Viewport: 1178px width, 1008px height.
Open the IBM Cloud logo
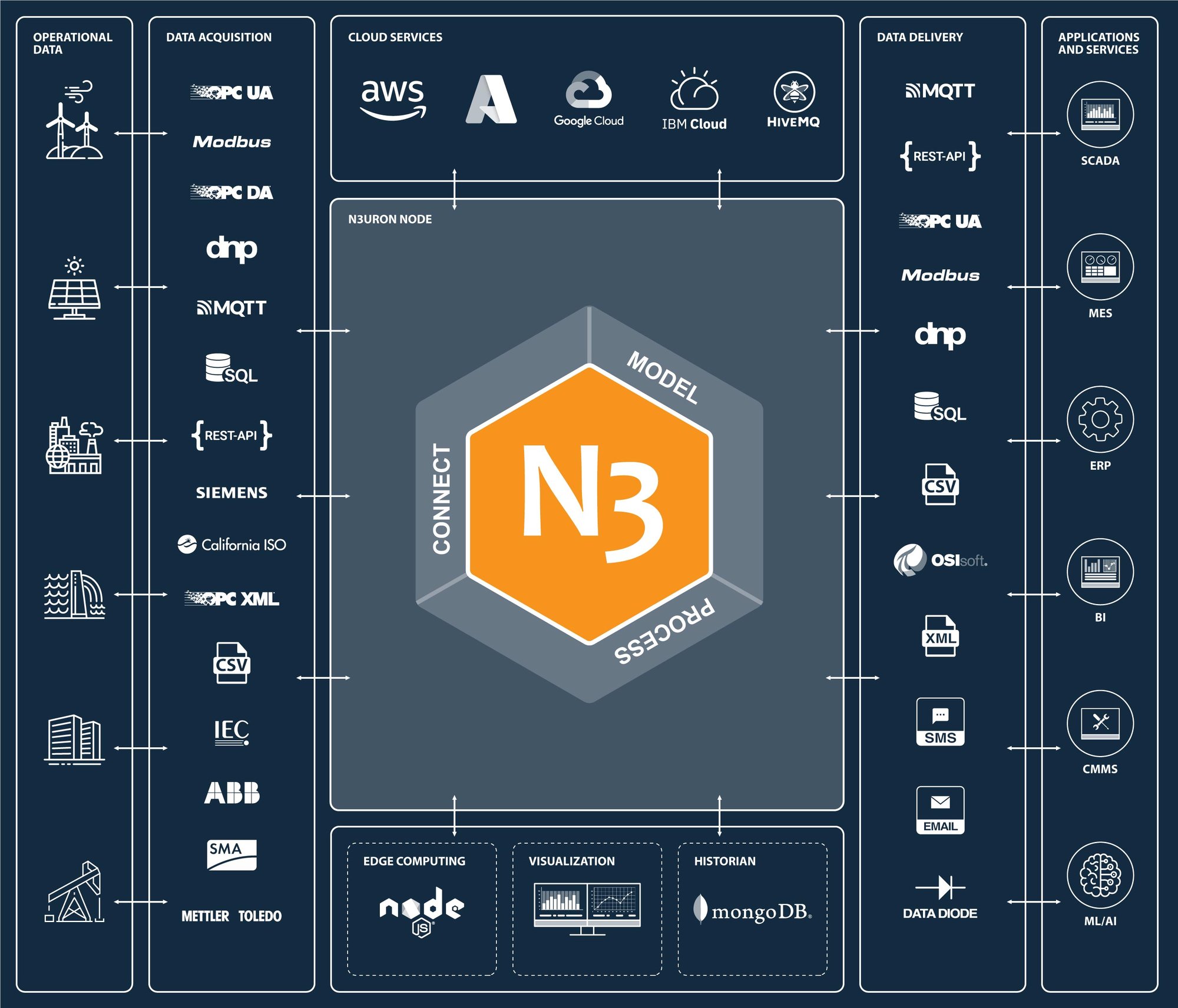(694, 99)
